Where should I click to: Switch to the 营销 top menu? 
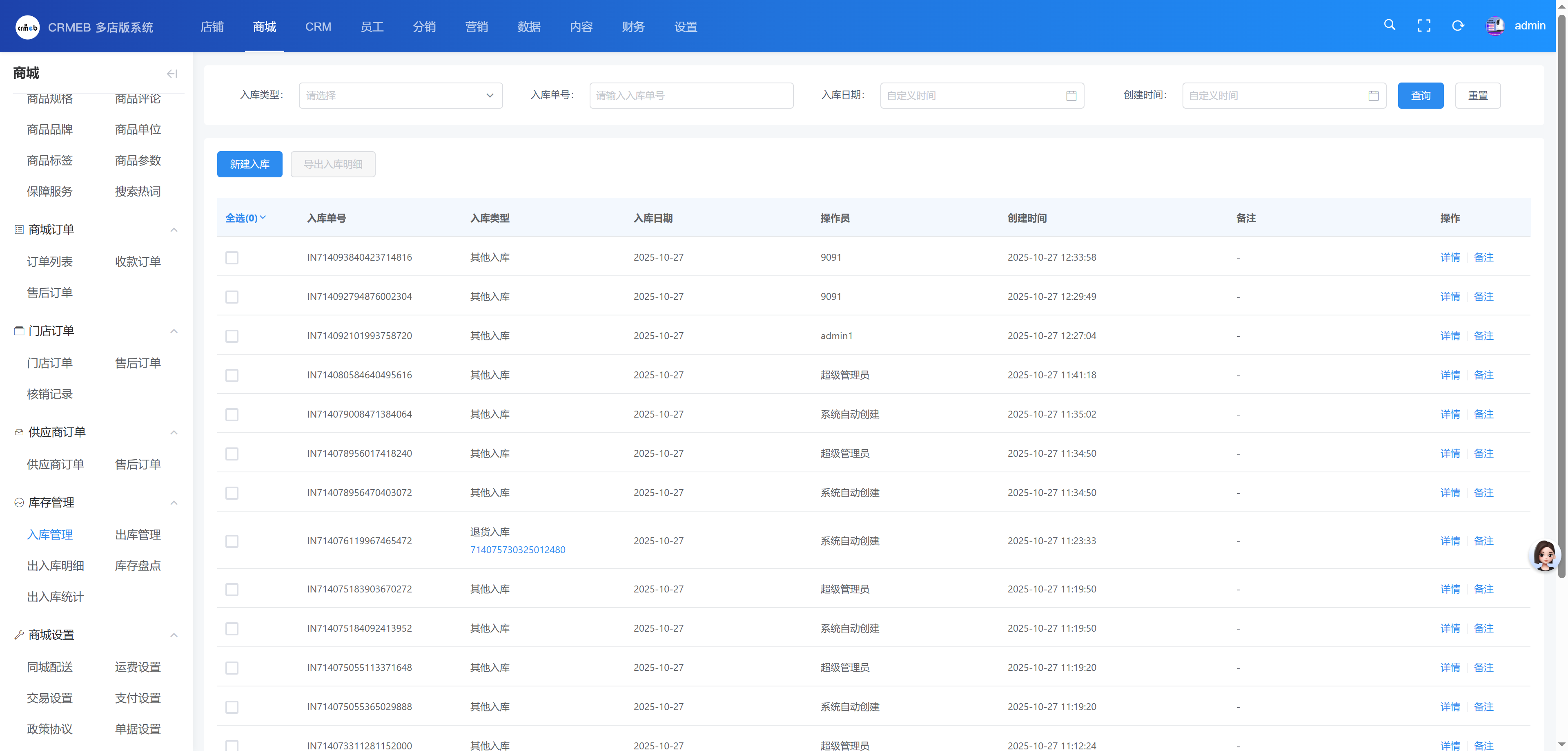[476, 27]
